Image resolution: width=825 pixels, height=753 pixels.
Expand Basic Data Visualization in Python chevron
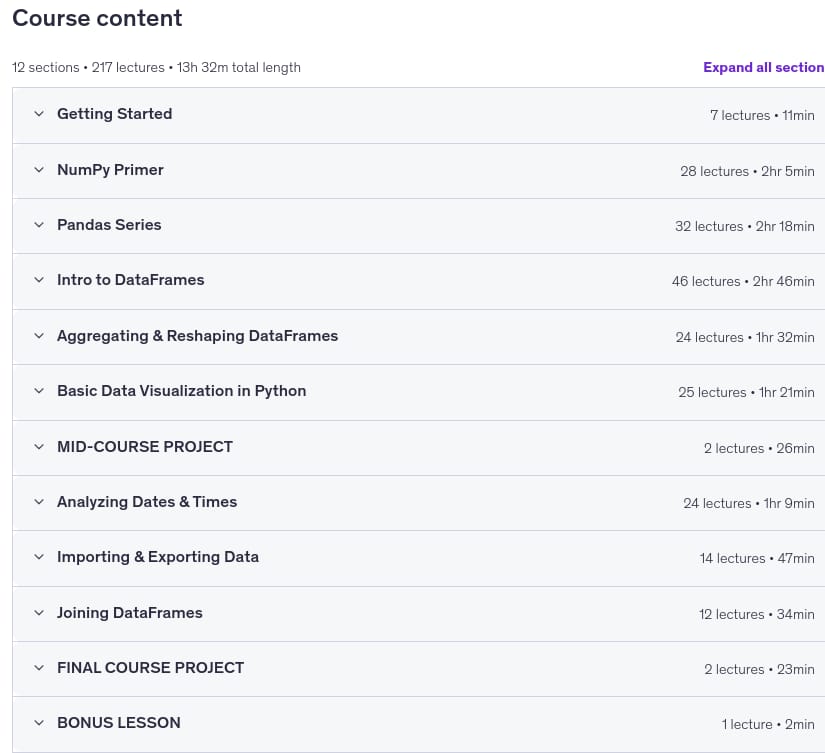[39, 390]
